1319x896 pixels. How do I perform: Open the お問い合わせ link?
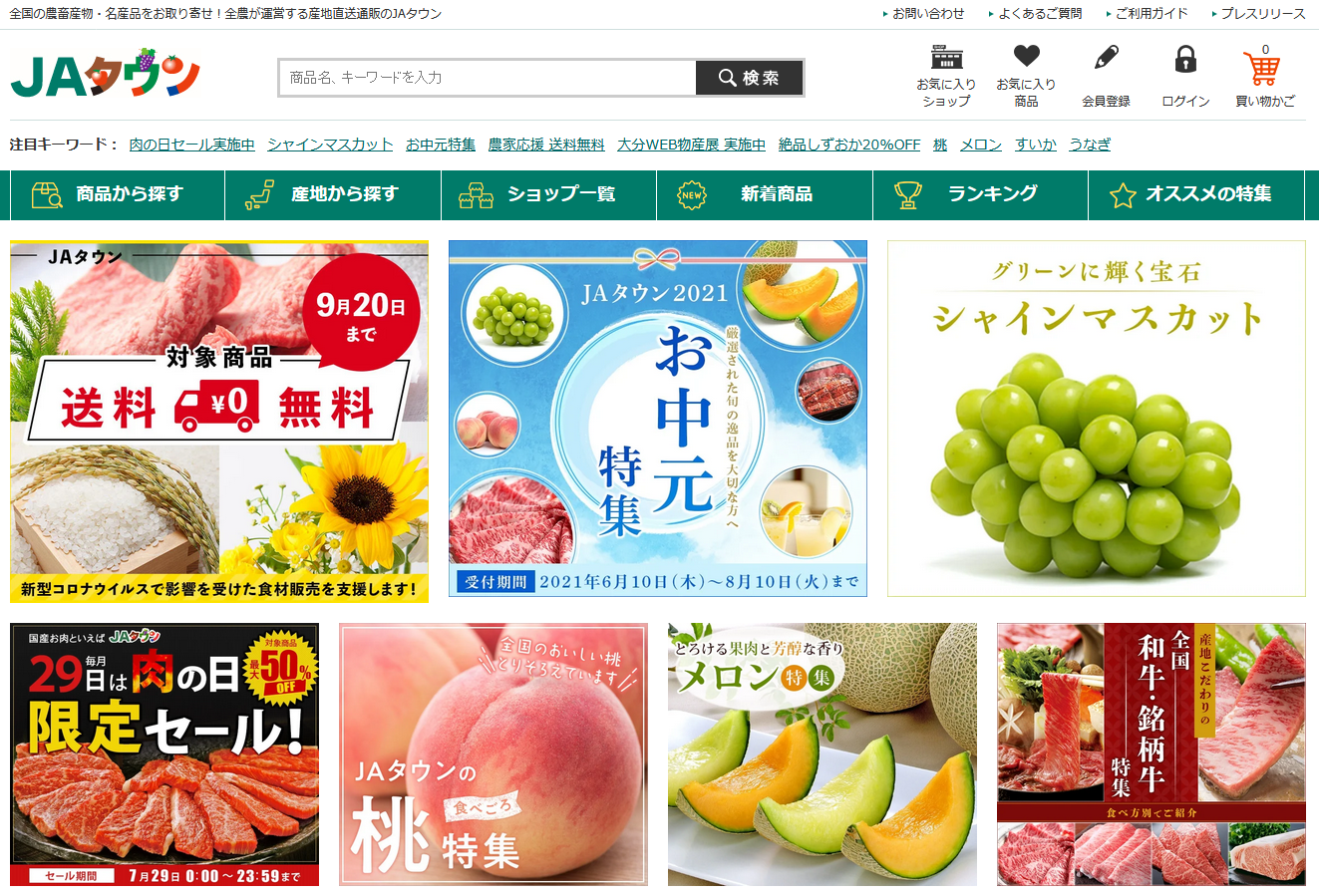tap(927, 14)
